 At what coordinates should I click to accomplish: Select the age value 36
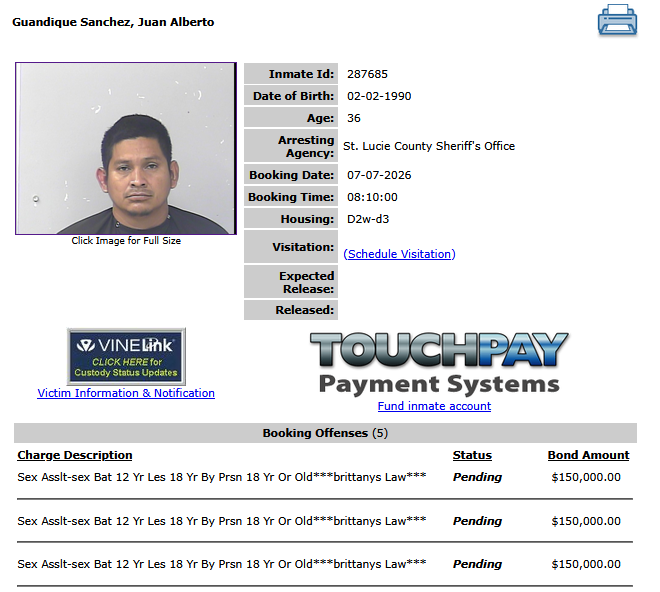(354, 118)
